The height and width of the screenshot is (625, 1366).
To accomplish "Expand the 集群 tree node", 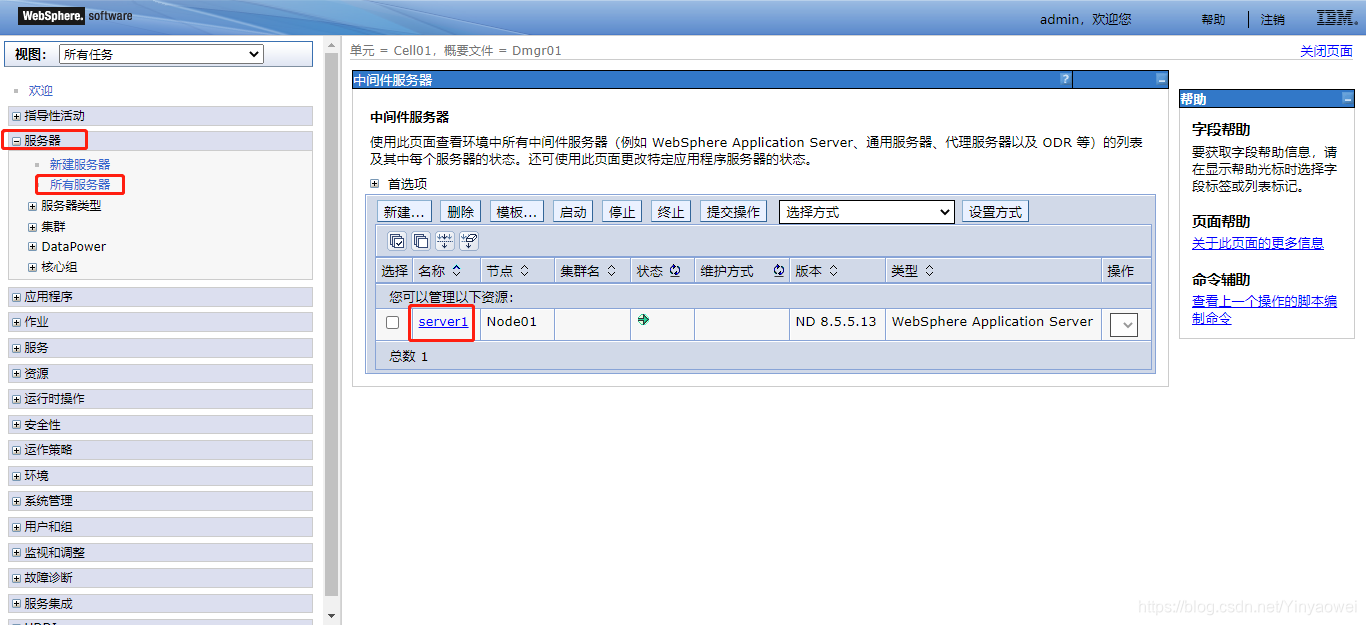I will [x=33, y=227].
